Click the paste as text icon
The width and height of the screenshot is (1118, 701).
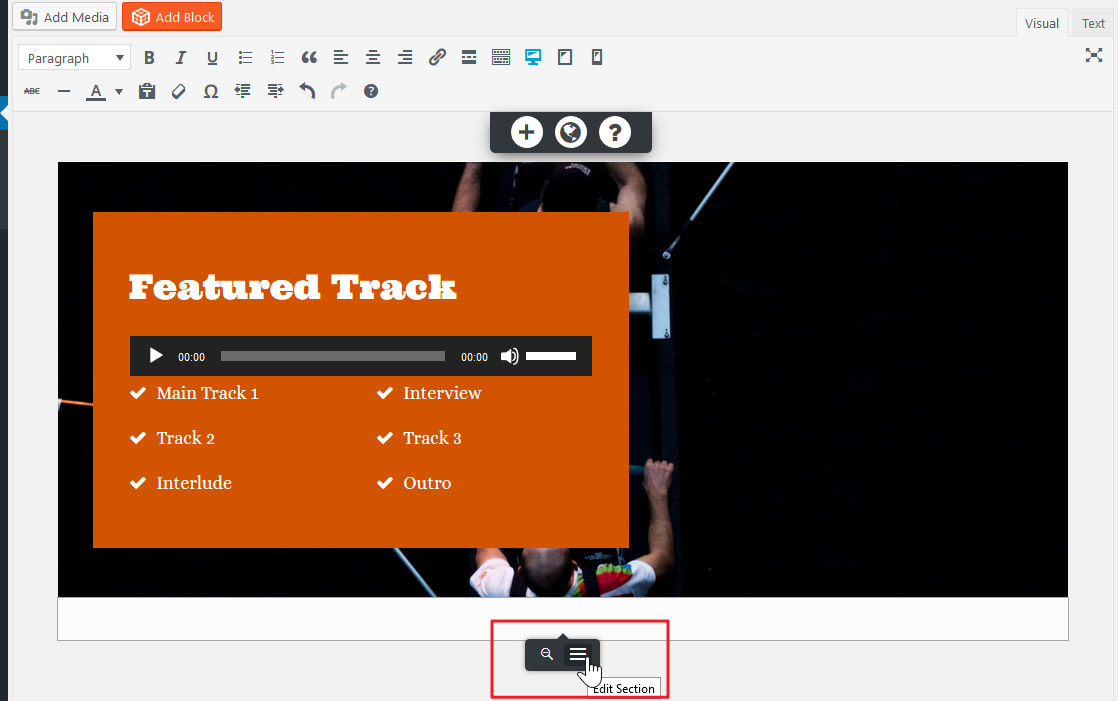pyautogui.click(x=147, y=91)
